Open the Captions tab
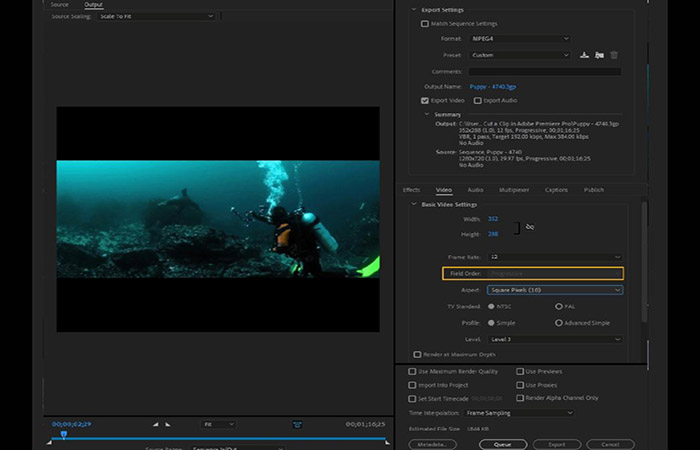 coord(556,190)
